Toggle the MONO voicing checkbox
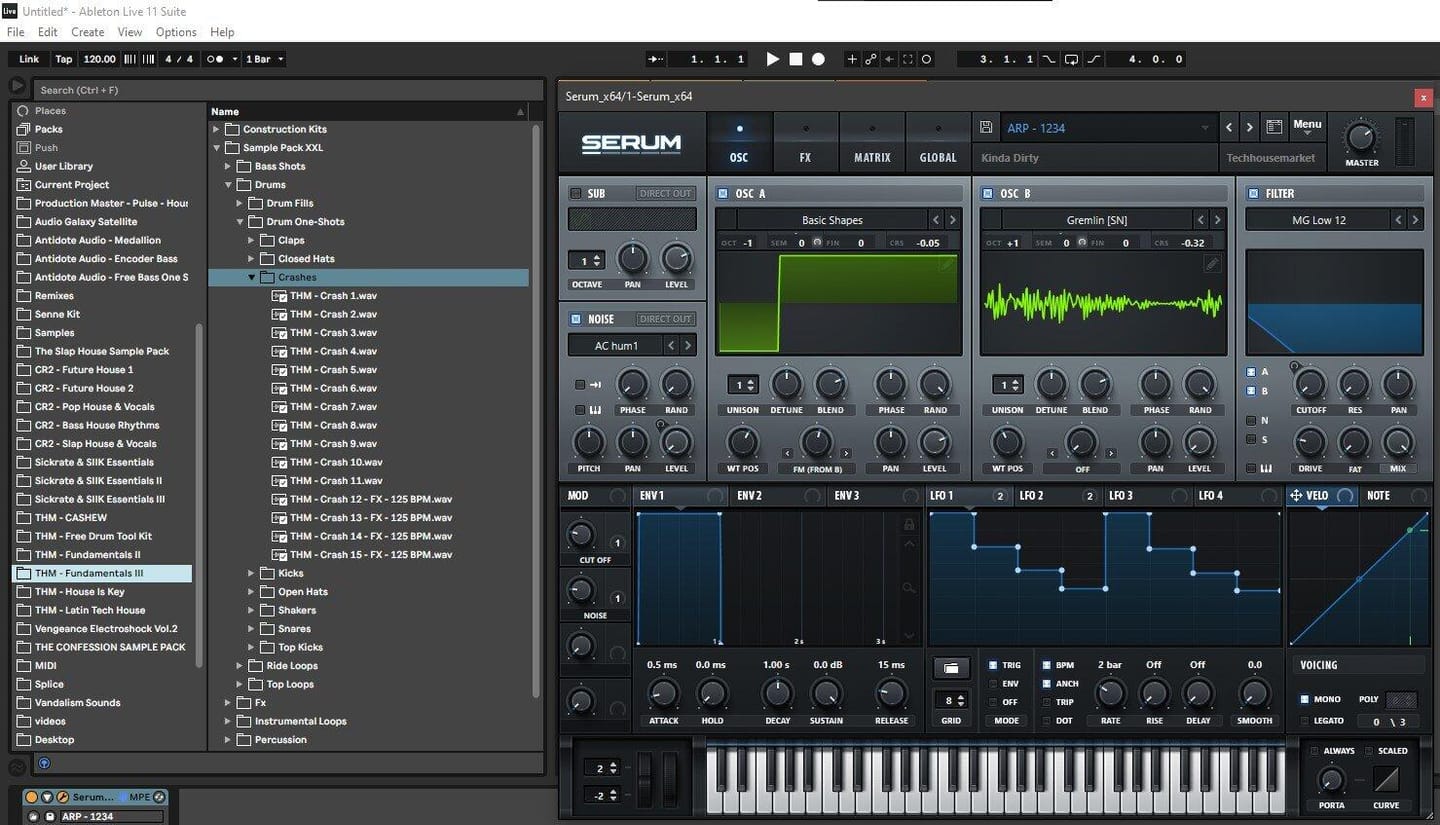 [1305, 700]
